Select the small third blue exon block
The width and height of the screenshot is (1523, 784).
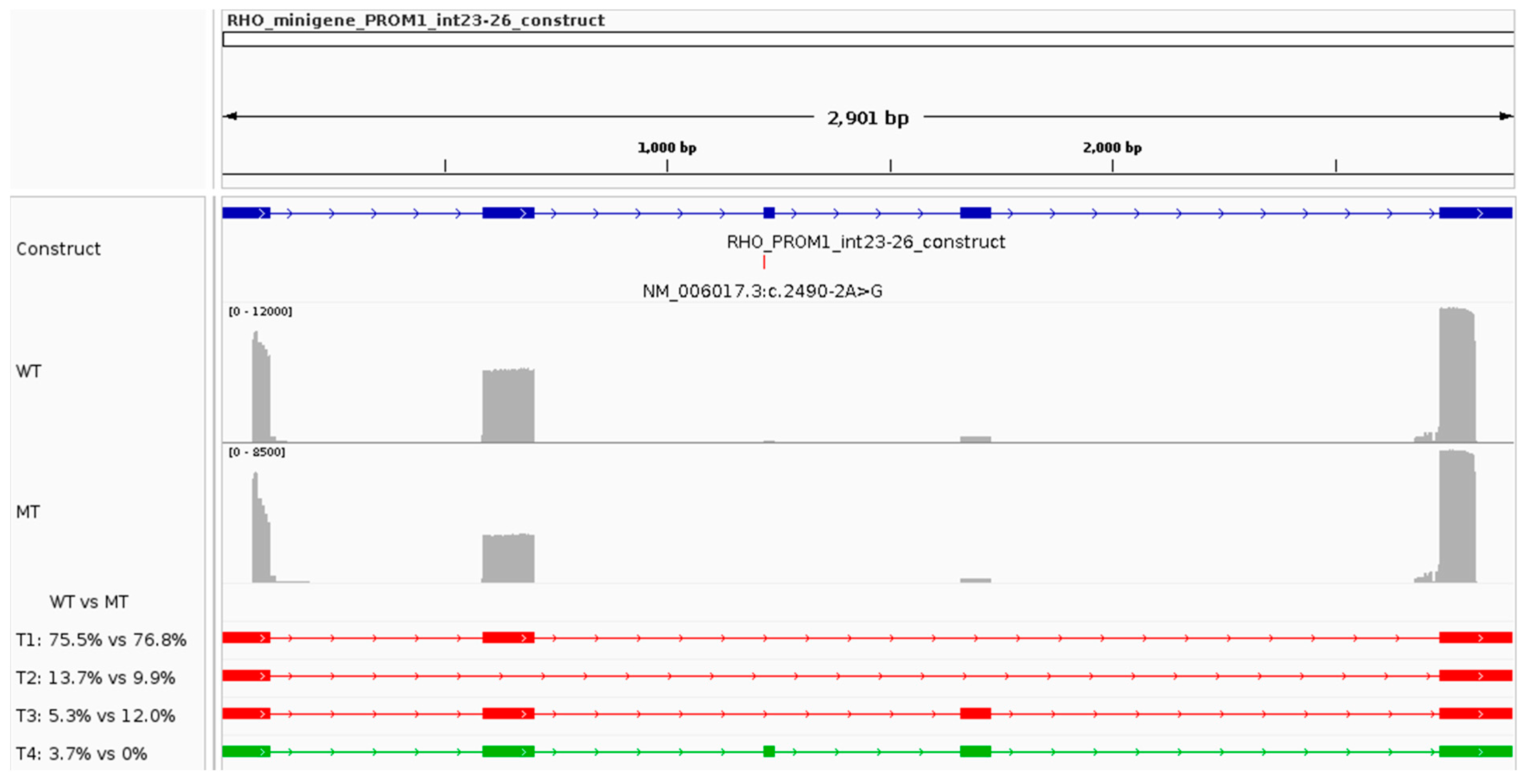point(769,213)
